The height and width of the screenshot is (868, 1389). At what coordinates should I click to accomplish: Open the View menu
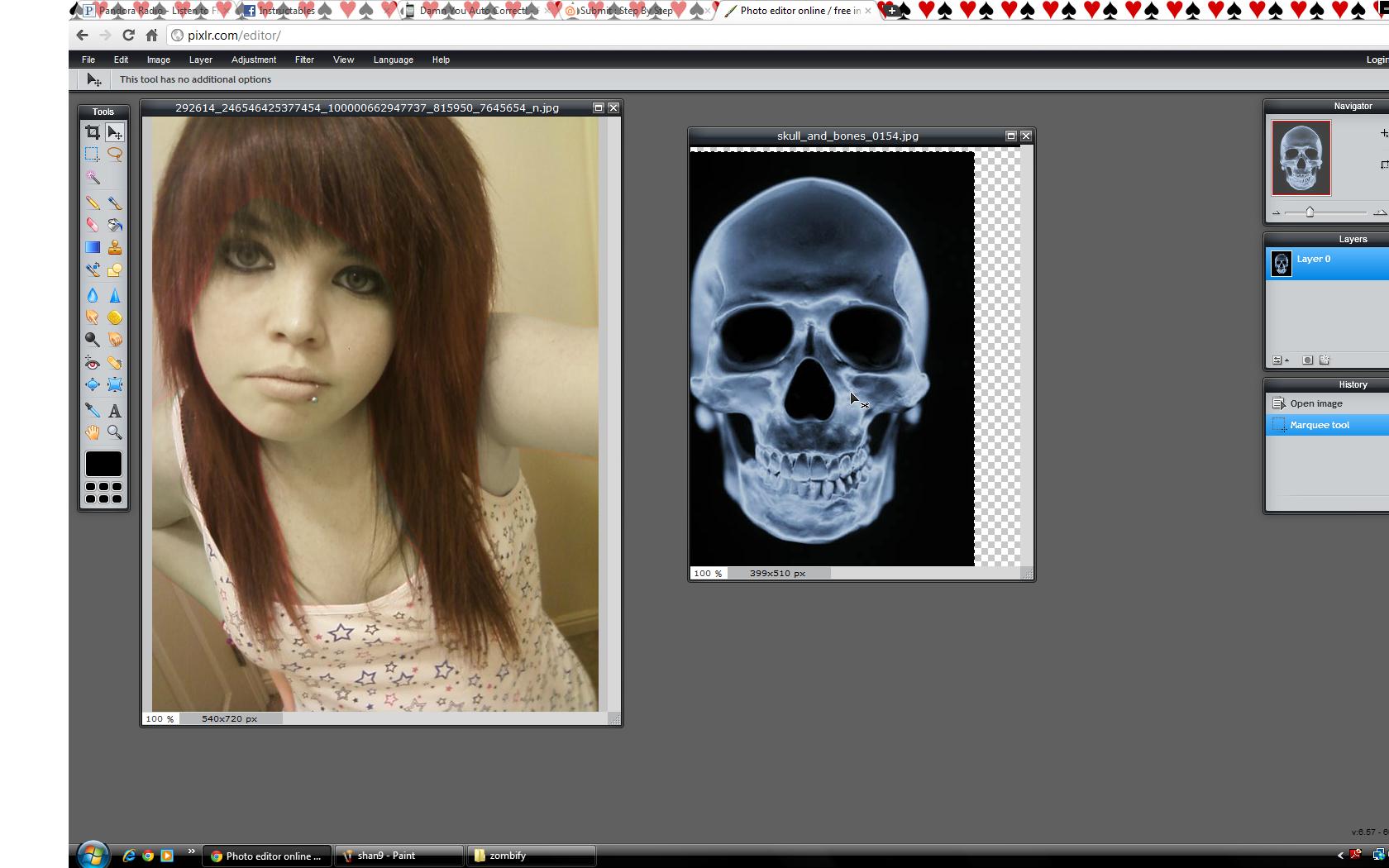[x=344, y=60]
